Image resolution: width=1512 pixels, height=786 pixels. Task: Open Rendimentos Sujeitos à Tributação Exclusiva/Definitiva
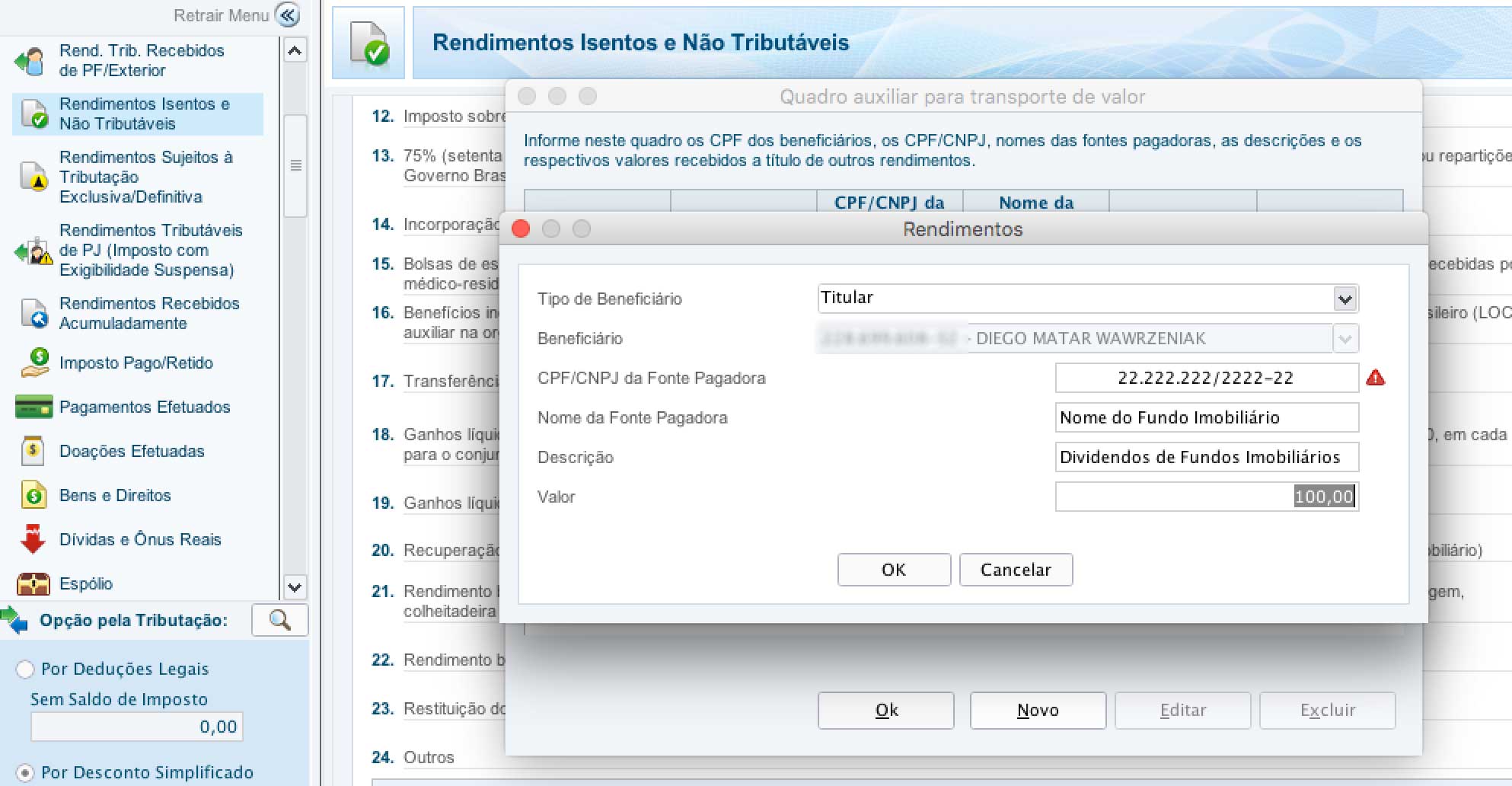tap(146, 177)
